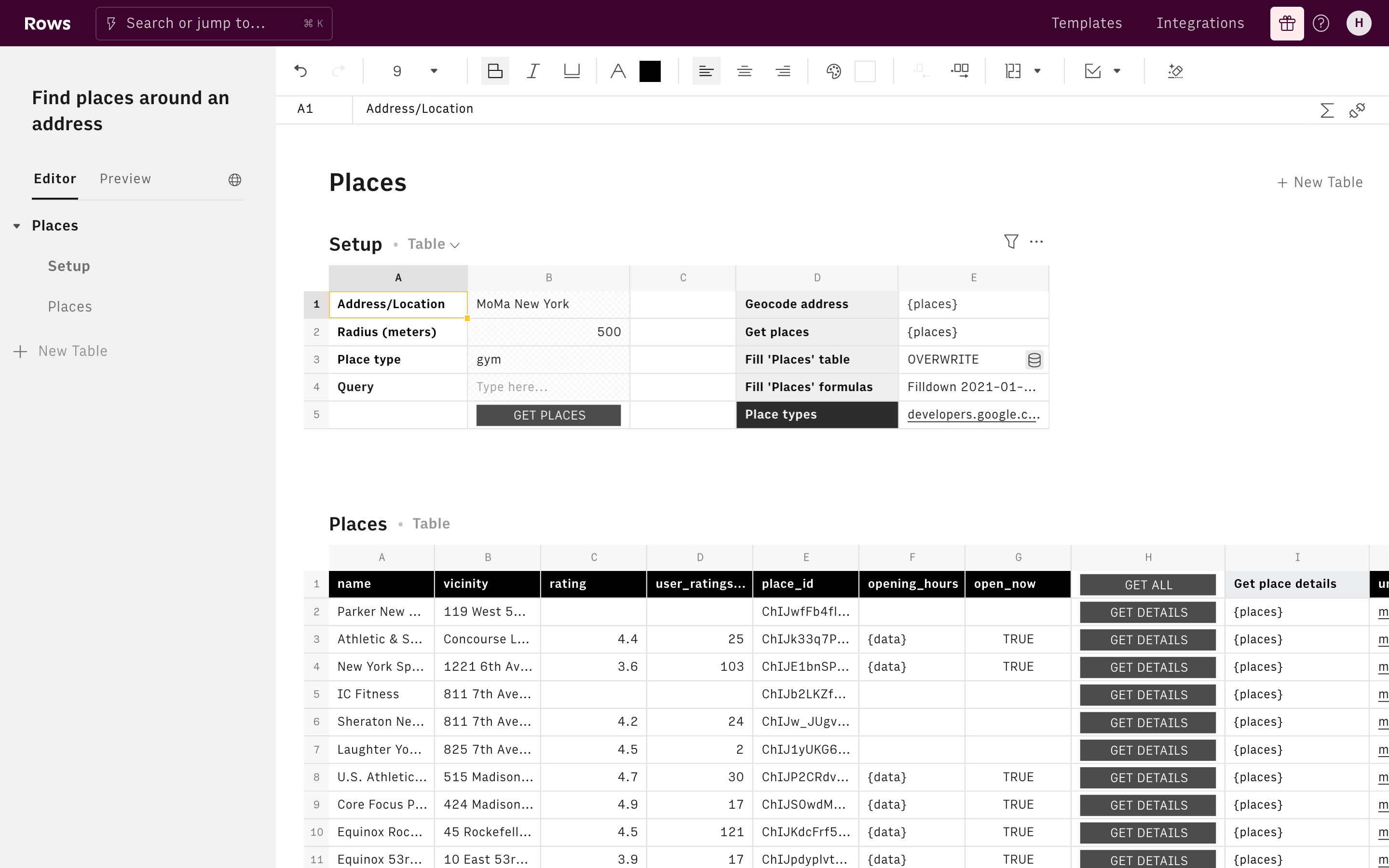Focus the Search or jump to field
The width and height of the screenshot is (1389, 868).
click(x=214, y=23)
